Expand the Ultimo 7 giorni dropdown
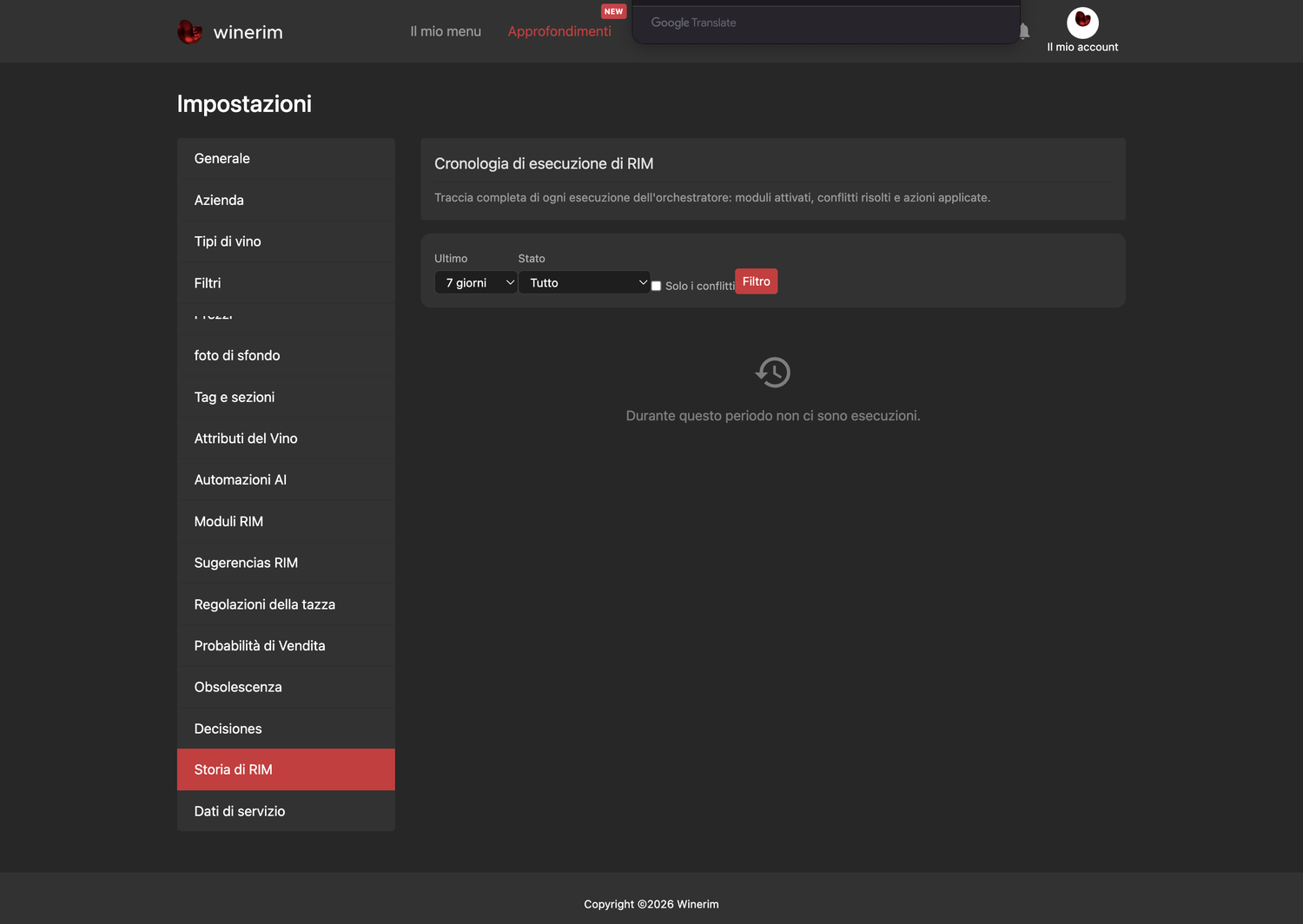 pos(476,282)
